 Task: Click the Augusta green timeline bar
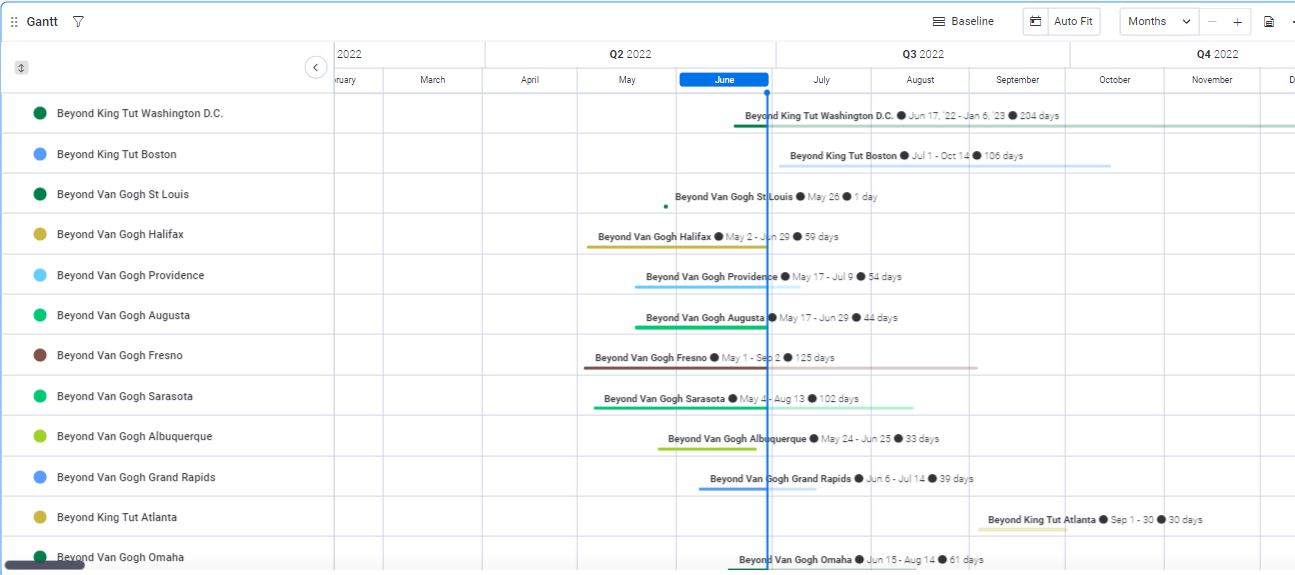[700, 327]
